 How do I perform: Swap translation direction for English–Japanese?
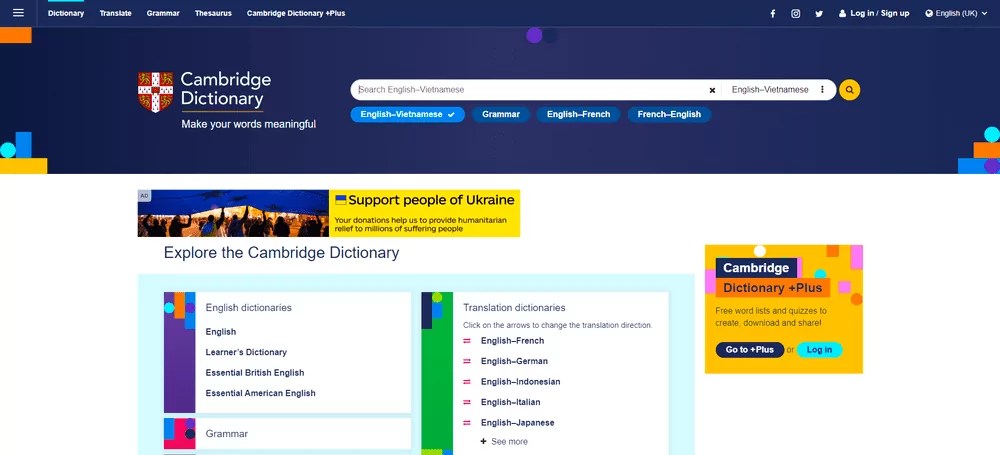[467, 423]
